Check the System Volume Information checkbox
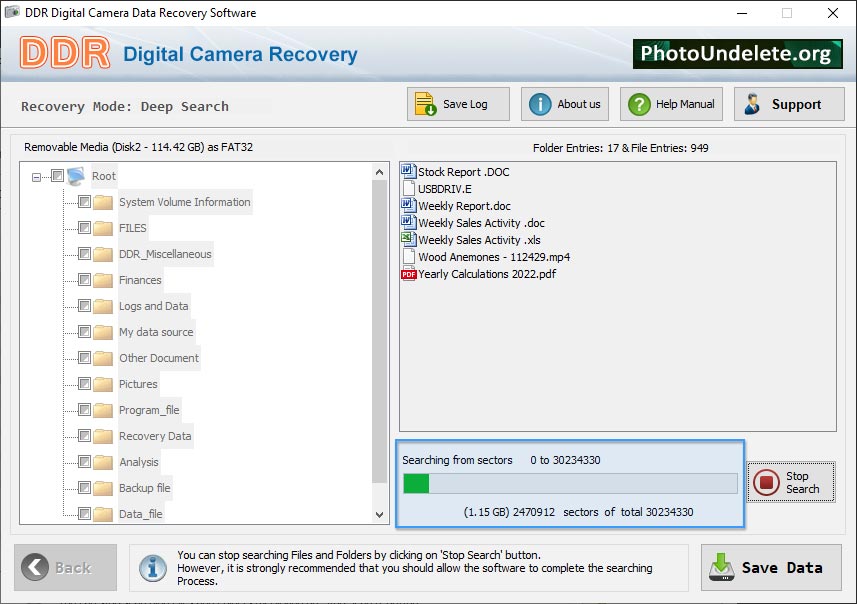 84,202
